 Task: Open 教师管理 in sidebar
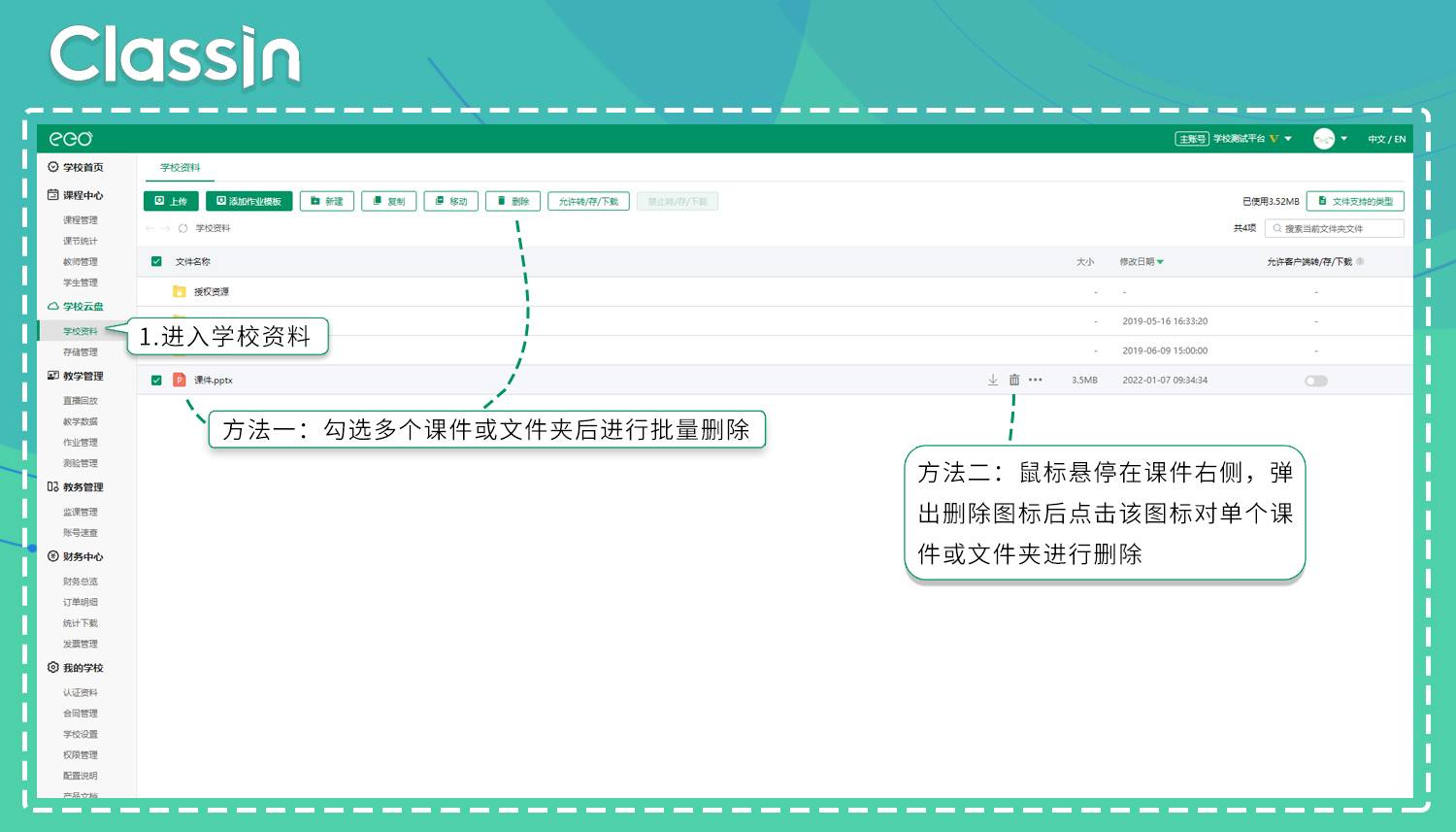point(81,262)
